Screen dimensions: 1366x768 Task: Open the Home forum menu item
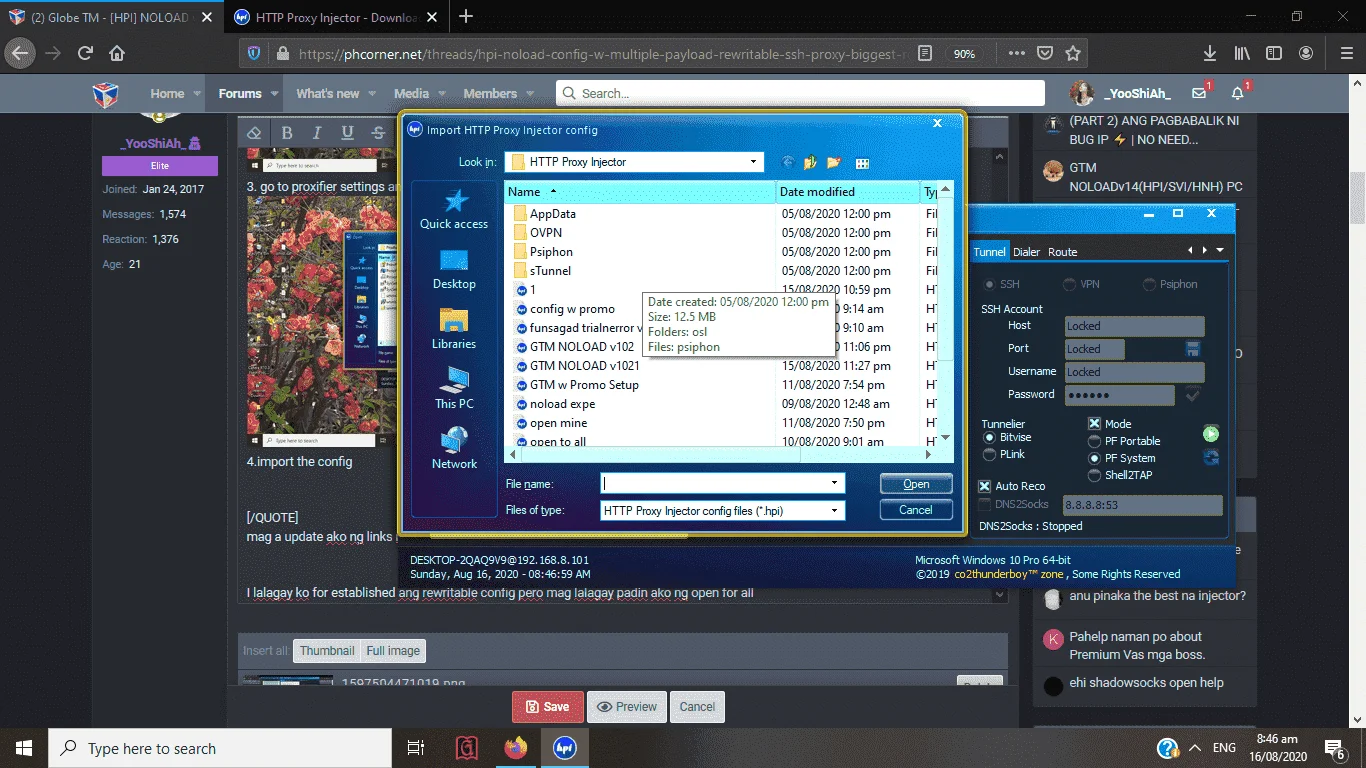pos(167,93)
